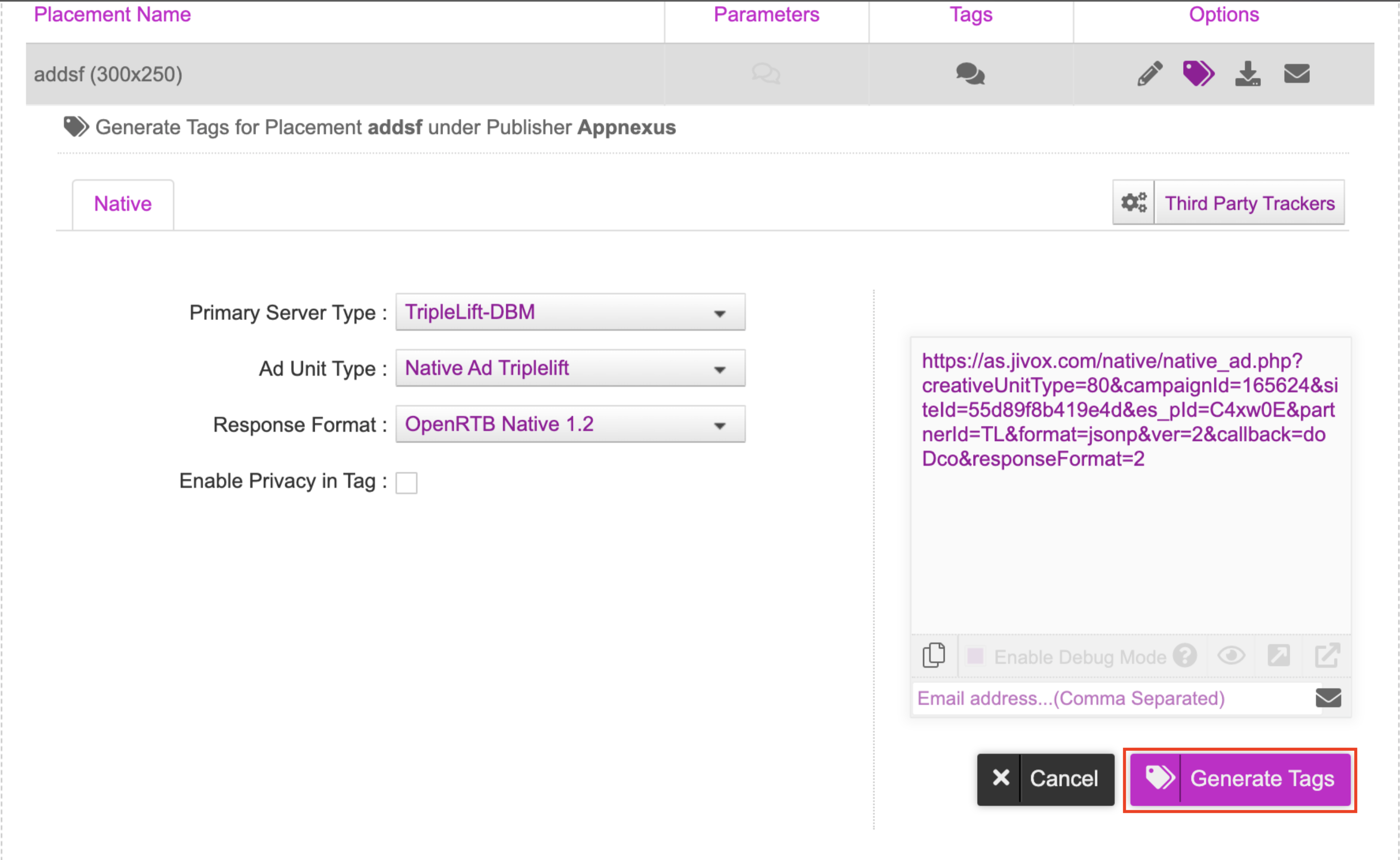This screenshot has width=1400, height=860.
Task: Click the Parameters comment bubble icon
Action: 766,74
